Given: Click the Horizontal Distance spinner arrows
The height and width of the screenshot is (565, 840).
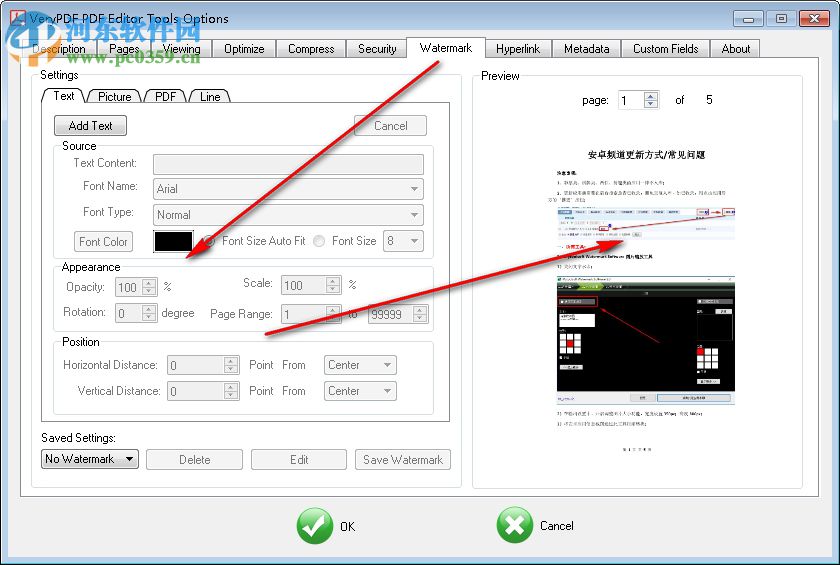Looking at the screenshot, I should [x=231, y=365].
